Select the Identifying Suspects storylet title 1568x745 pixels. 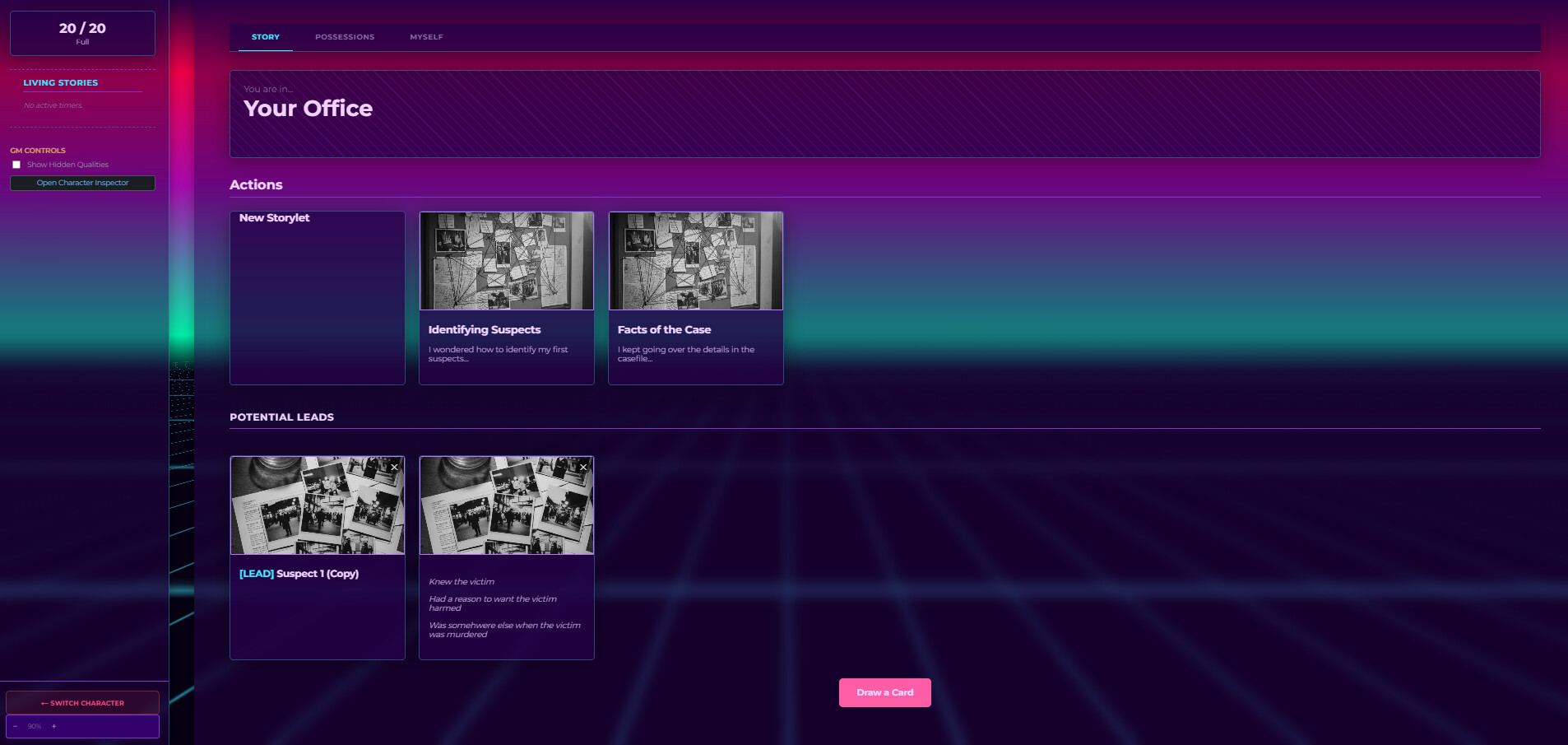[484, 329]
